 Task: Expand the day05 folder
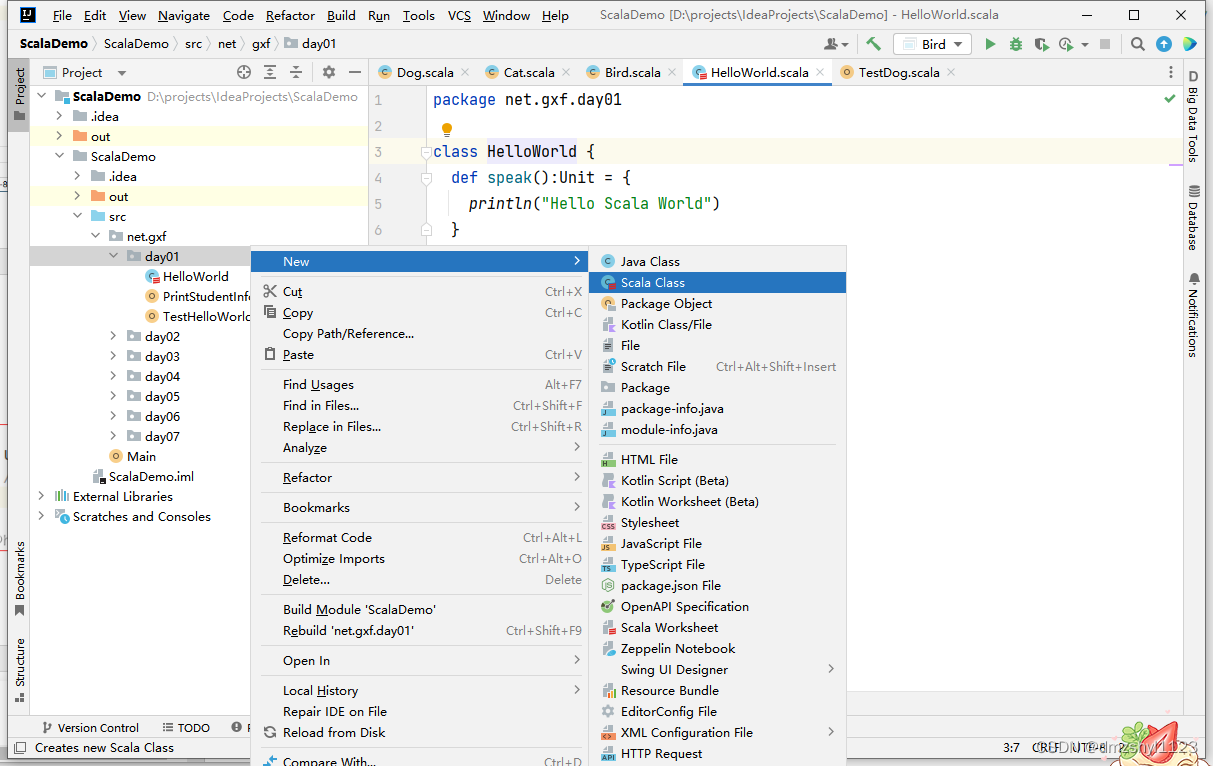114,396
